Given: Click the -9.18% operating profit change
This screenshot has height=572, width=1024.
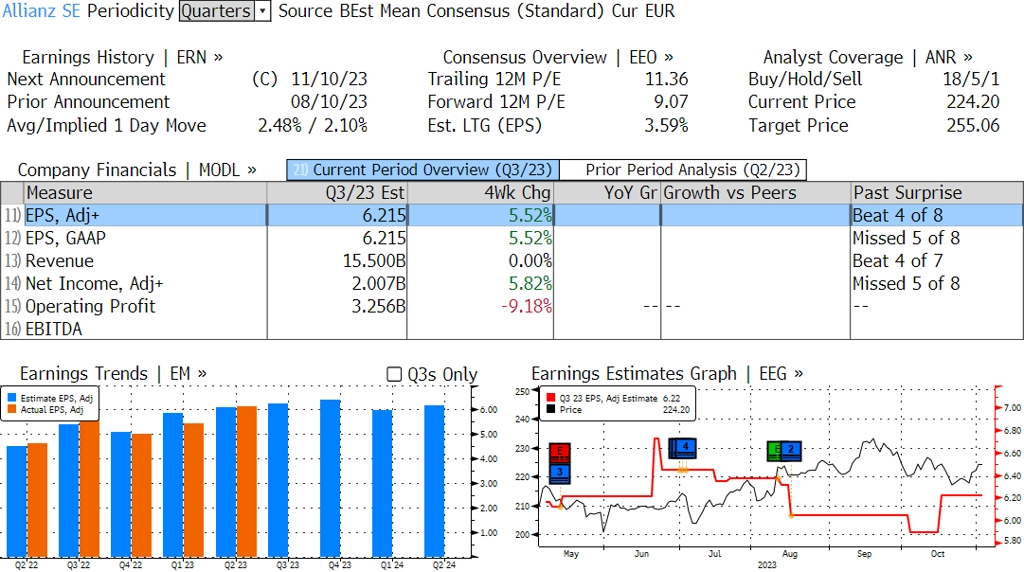Looking at the screenshot, I should [x=526, y=306].
